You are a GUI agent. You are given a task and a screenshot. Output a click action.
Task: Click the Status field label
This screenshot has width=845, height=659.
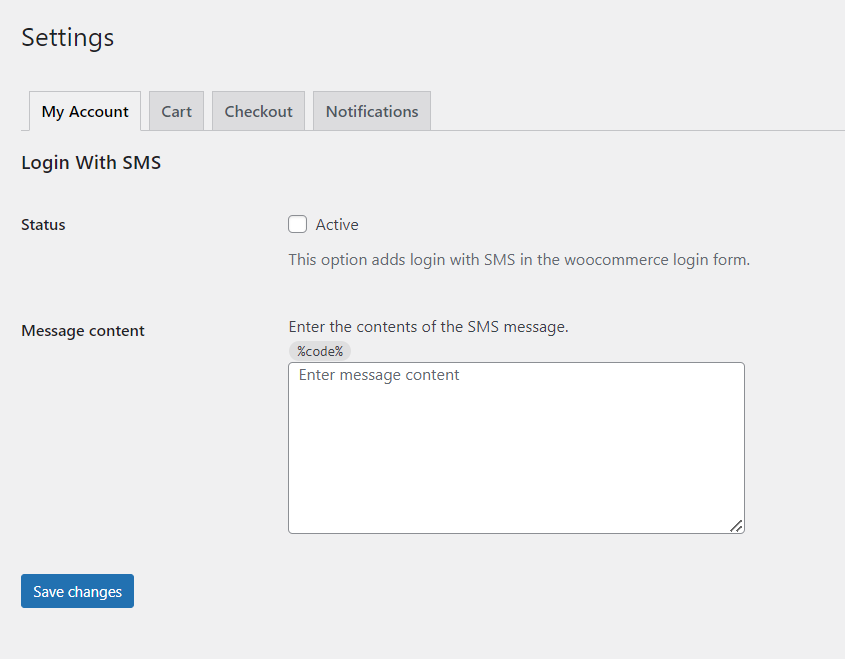pyautogui.click(x=43, y=225)
